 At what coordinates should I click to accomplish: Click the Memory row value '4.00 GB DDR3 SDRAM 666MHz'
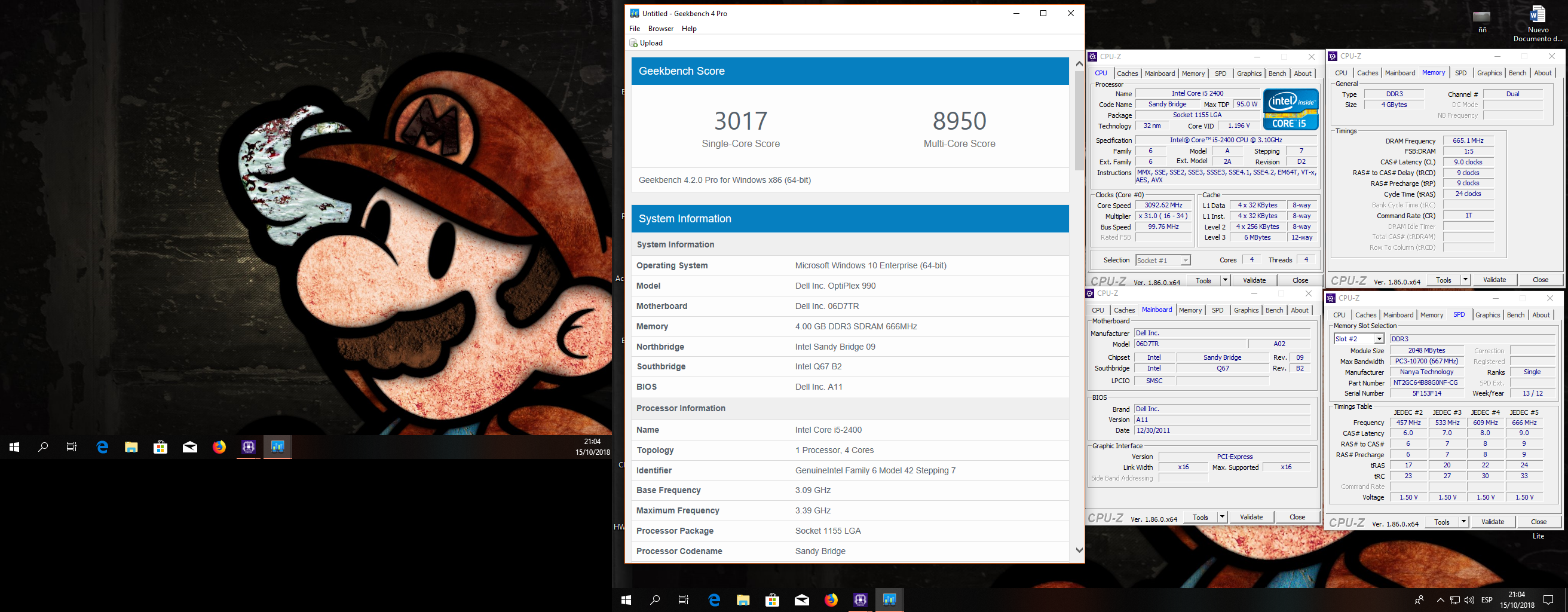coord(856,326)
